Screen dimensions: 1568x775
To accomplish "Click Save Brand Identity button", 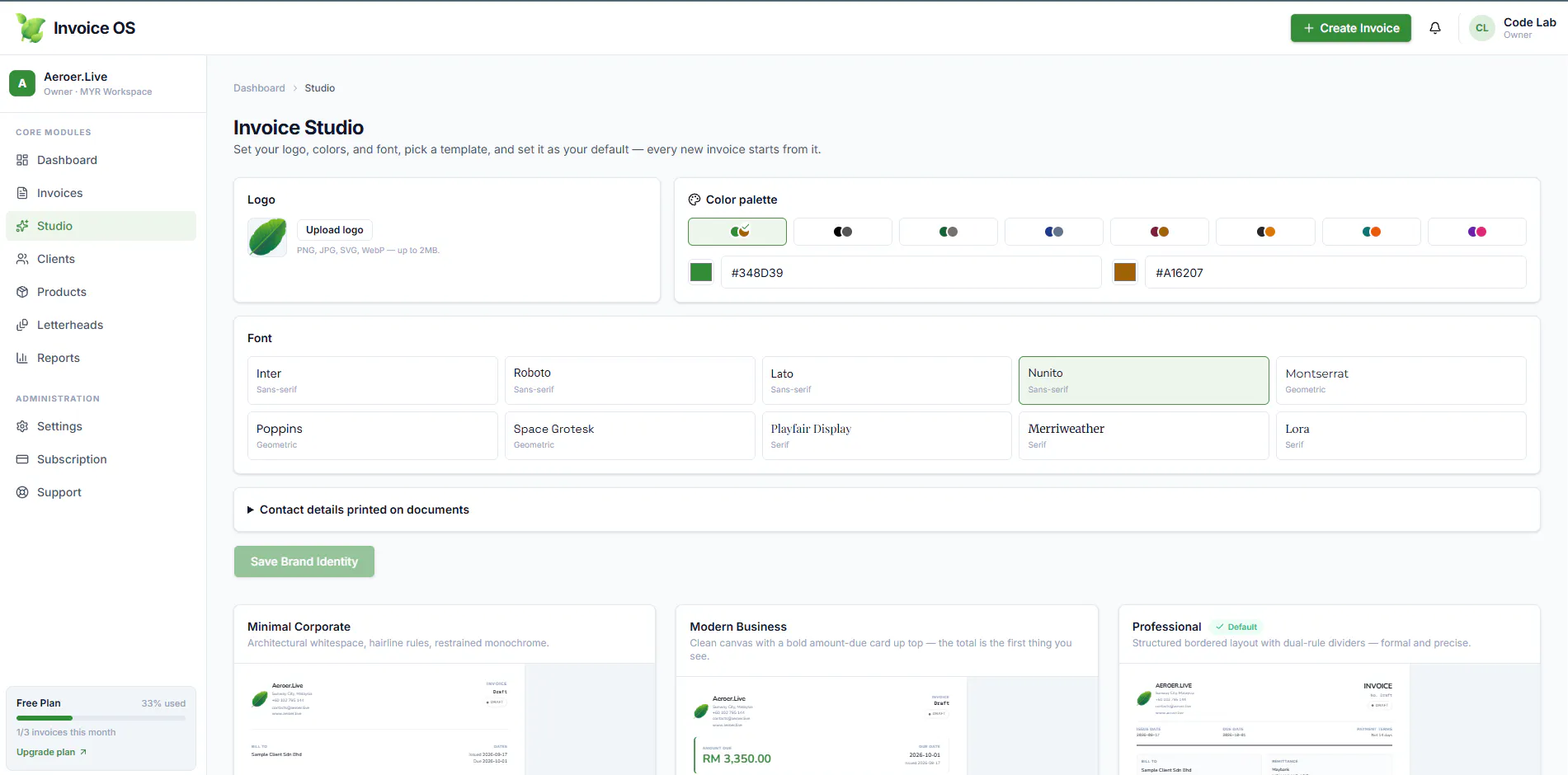I will click(x=304, y=561).
